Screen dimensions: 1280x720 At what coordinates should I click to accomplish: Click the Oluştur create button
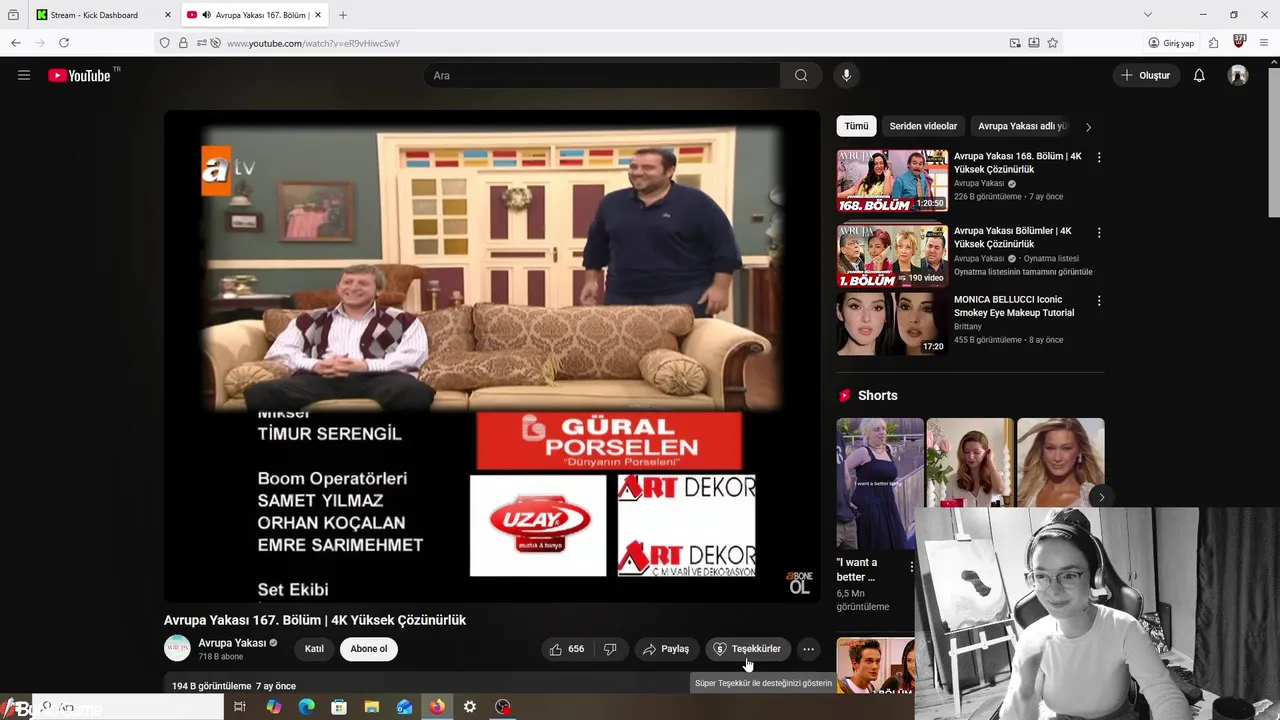click(1145, 75)
